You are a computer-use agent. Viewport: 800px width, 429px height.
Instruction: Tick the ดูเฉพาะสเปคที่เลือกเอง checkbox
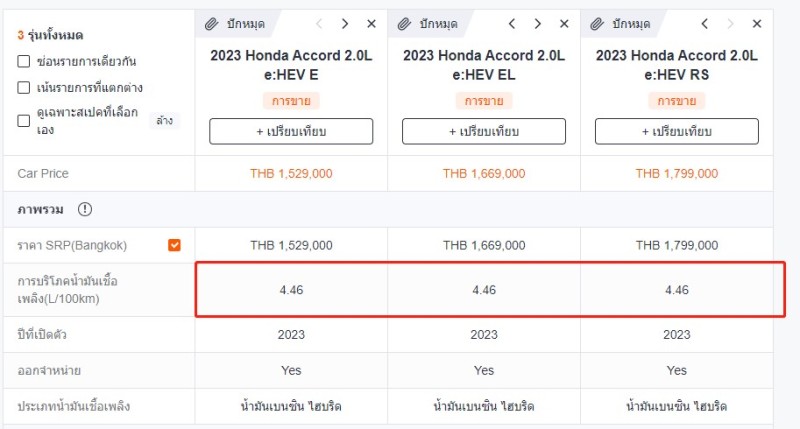coord(23,121)
